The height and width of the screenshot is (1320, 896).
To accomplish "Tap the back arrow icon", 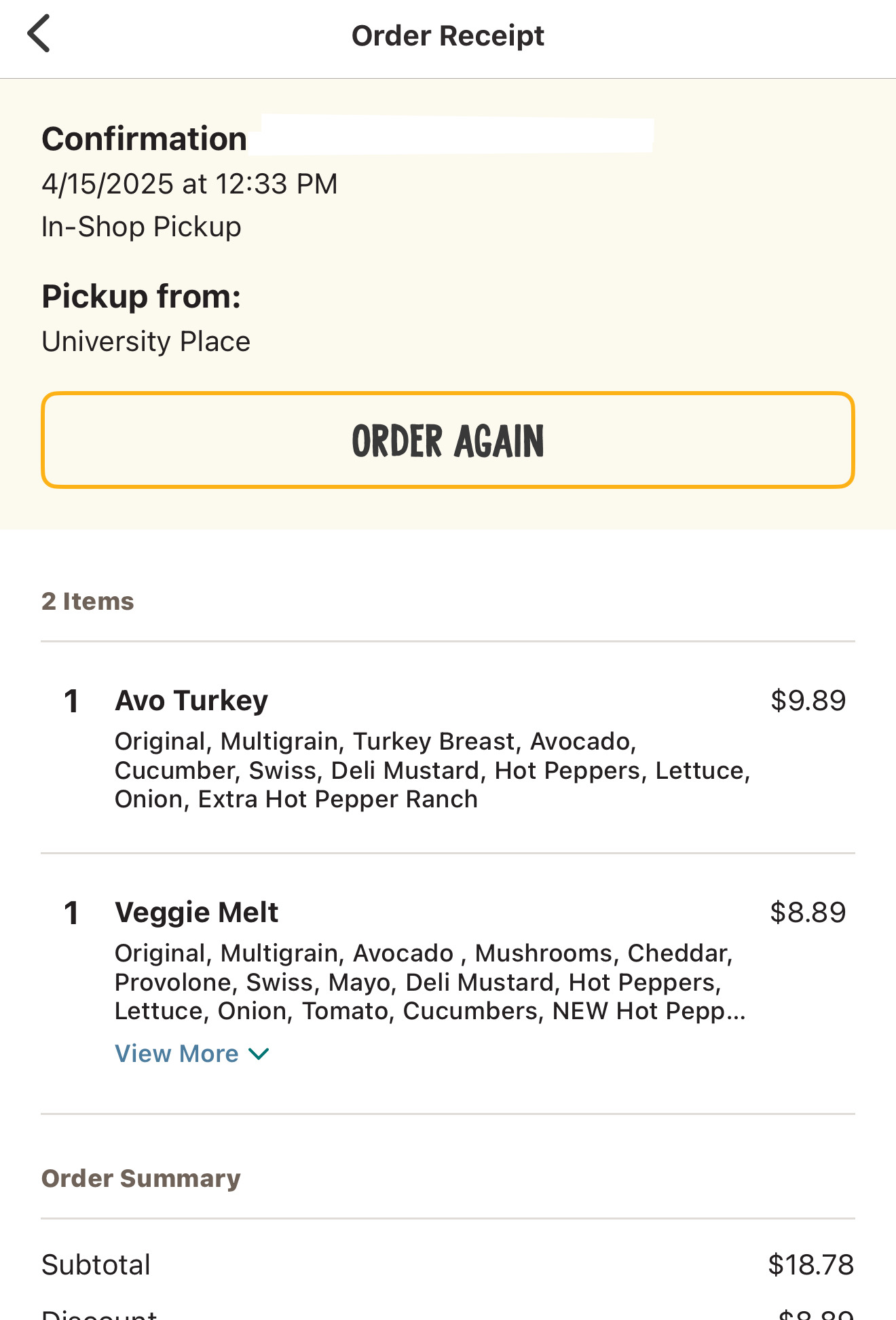I will 39,34.
